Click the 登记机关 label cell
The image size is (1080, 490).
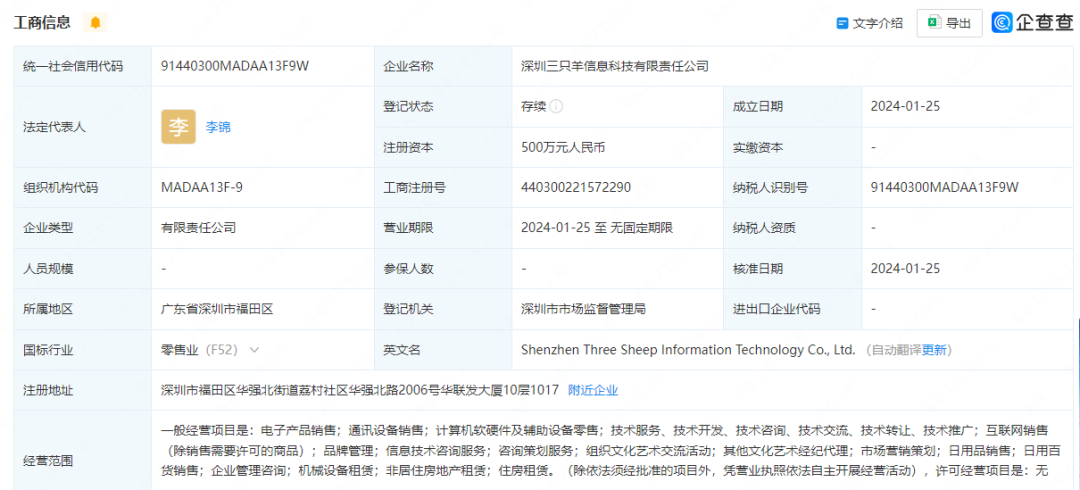point(443,309)
